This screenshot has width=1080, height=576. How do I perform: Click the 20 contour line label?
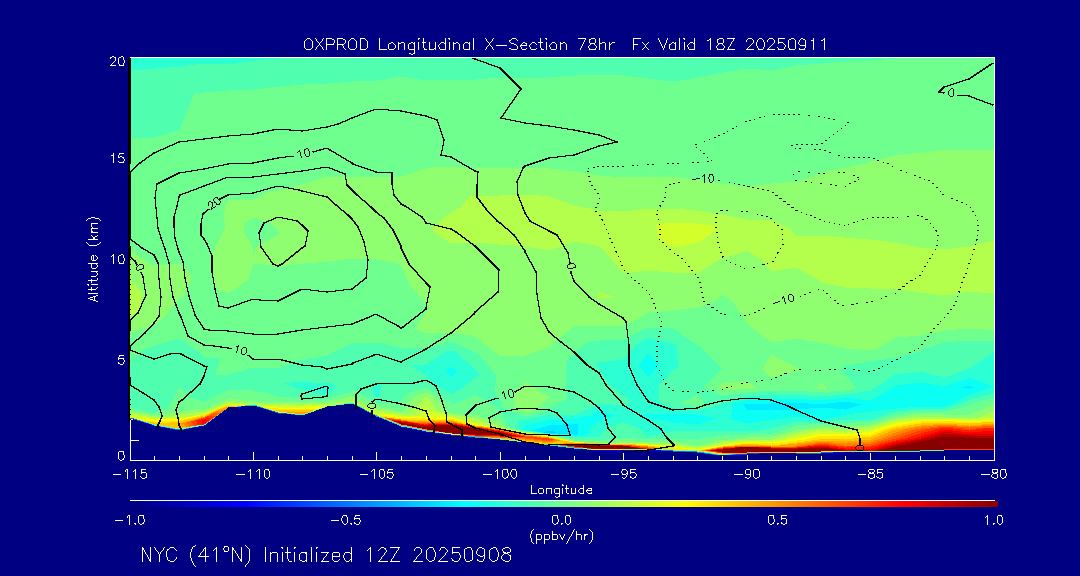click(214, 202)
